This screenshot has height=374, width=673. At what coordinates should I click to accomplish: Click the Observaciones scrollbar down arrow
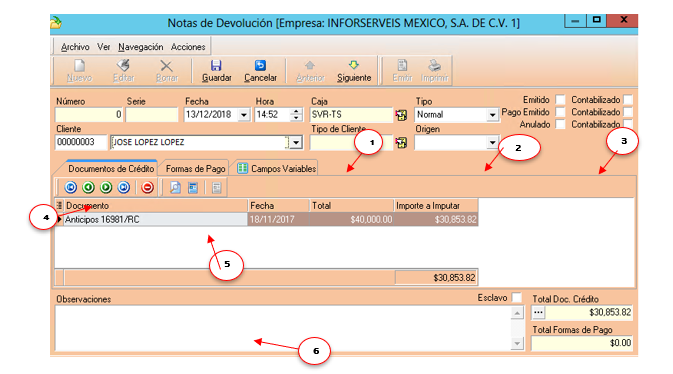coord(517,344)
